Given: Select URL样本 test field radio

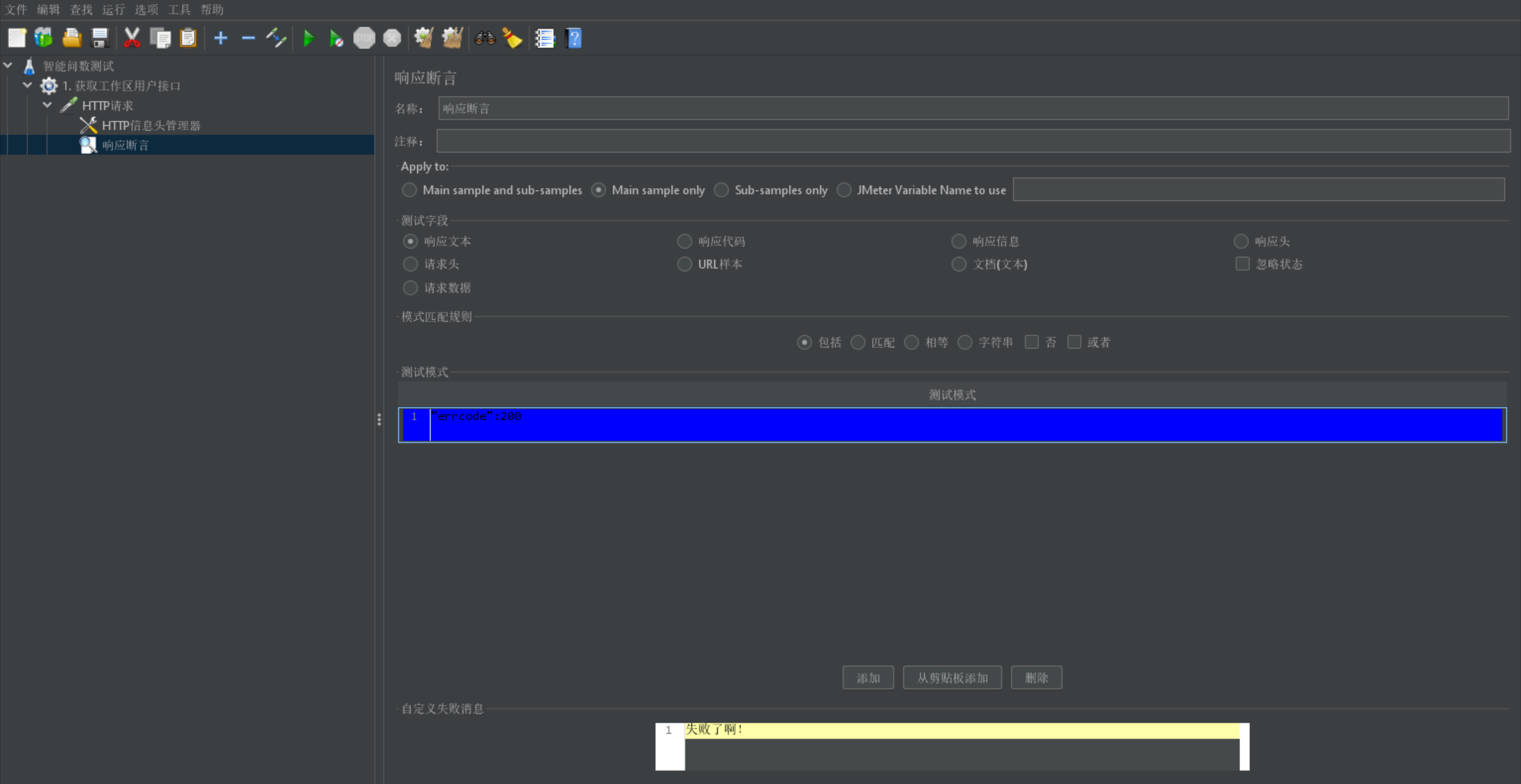Looking at the screenshot, I should tap(684, 264).
